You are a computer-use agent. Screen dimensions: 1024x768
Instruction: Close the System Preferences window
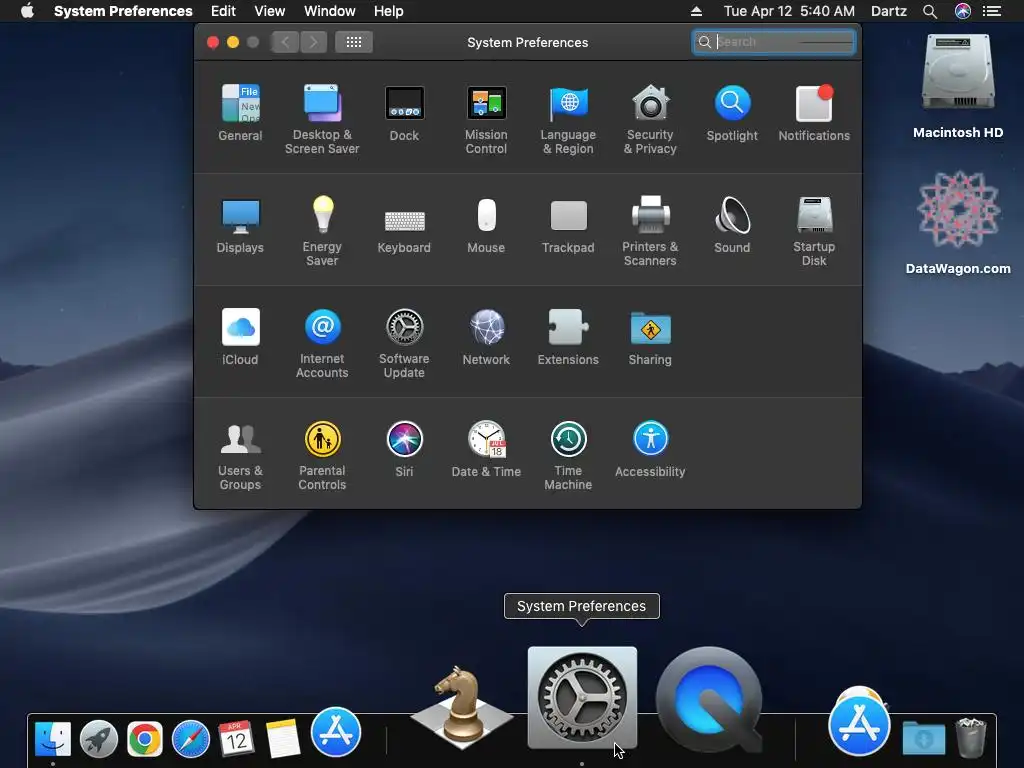(x=213, y=42)
